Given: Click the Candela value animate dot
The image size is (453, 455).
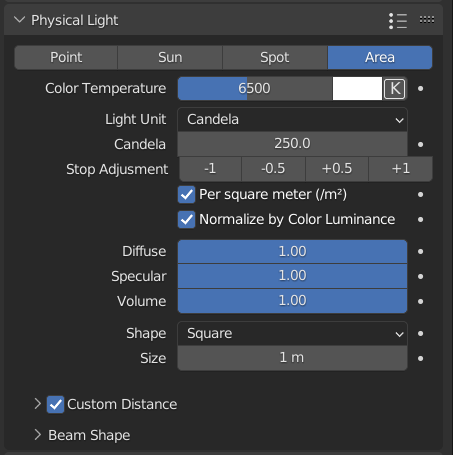Looking at the screenshot, I should (x=420, y=144).
